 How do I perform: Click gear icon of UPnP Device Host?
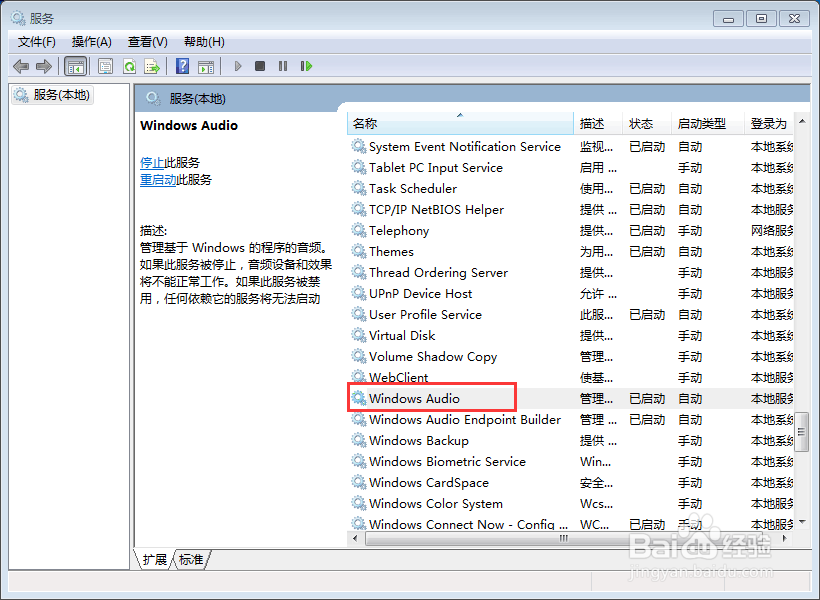(358, 293)
